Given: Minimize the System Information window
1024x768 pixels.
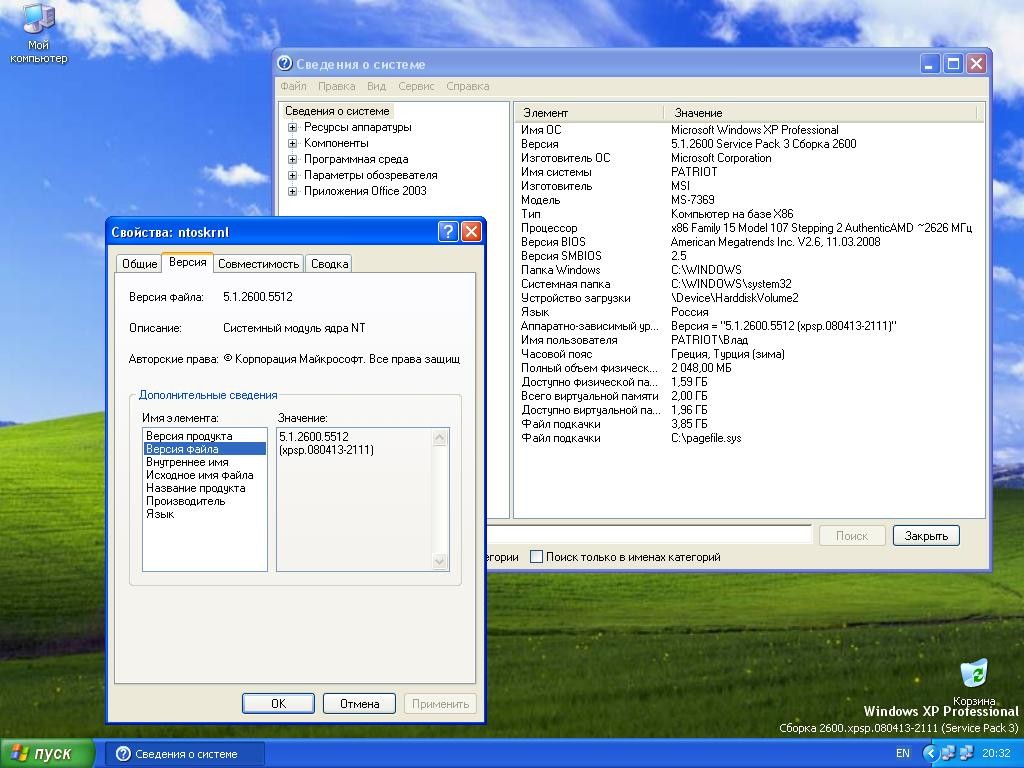Looking at the screenshot, I should click(930, 63).
